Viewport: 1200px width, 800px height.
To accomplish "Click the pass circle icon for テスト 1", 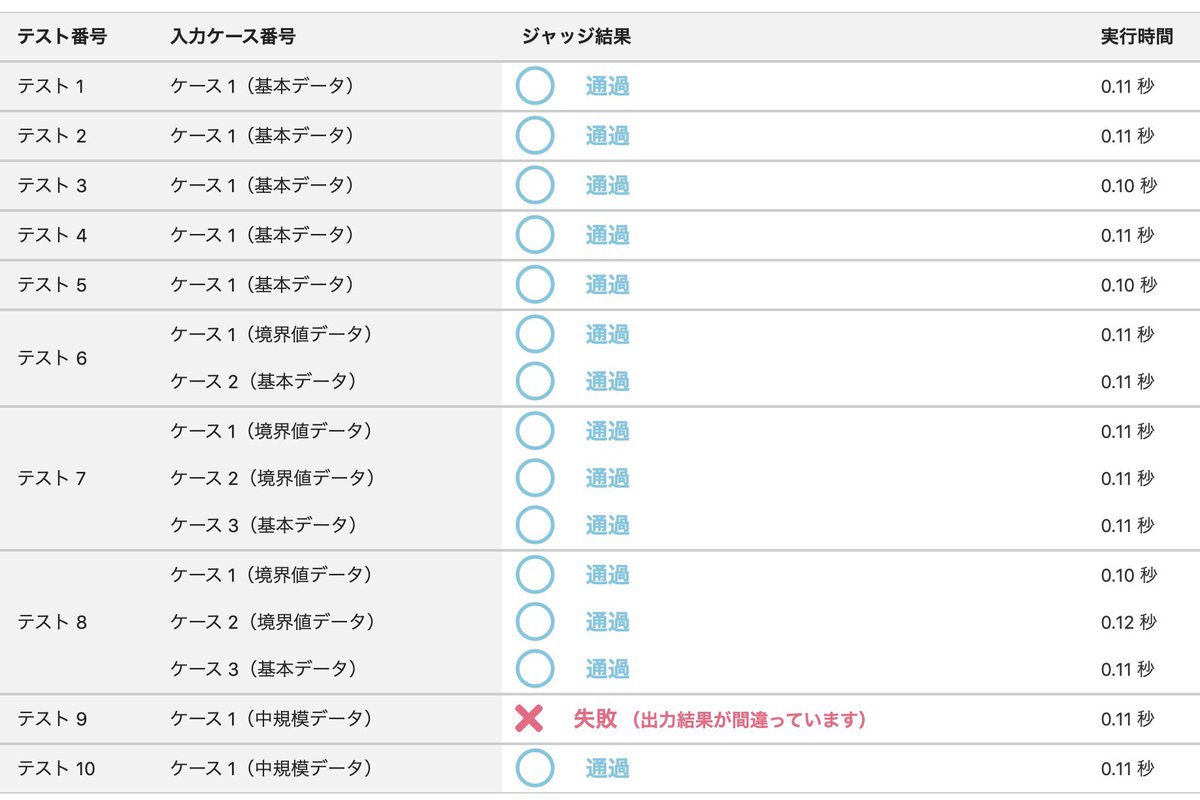I will 535,86.
